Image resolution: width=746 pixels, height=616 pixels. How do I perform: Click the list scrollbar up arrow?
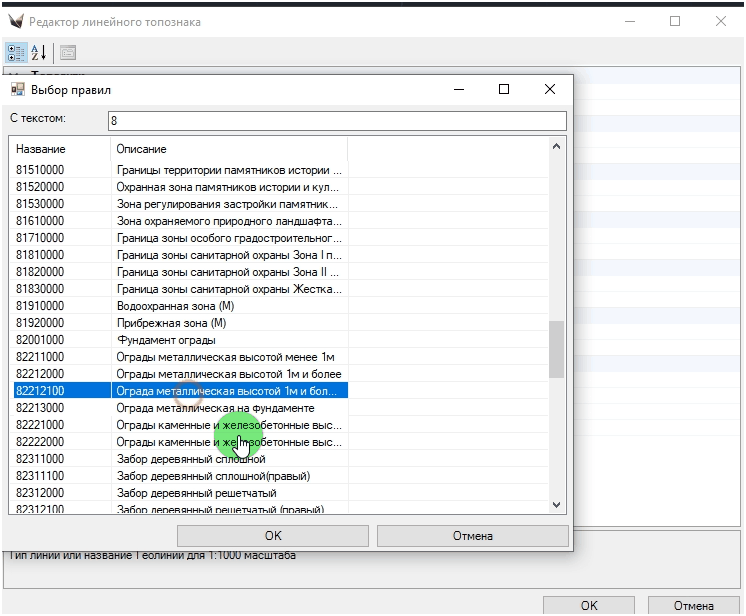[557, 147]
